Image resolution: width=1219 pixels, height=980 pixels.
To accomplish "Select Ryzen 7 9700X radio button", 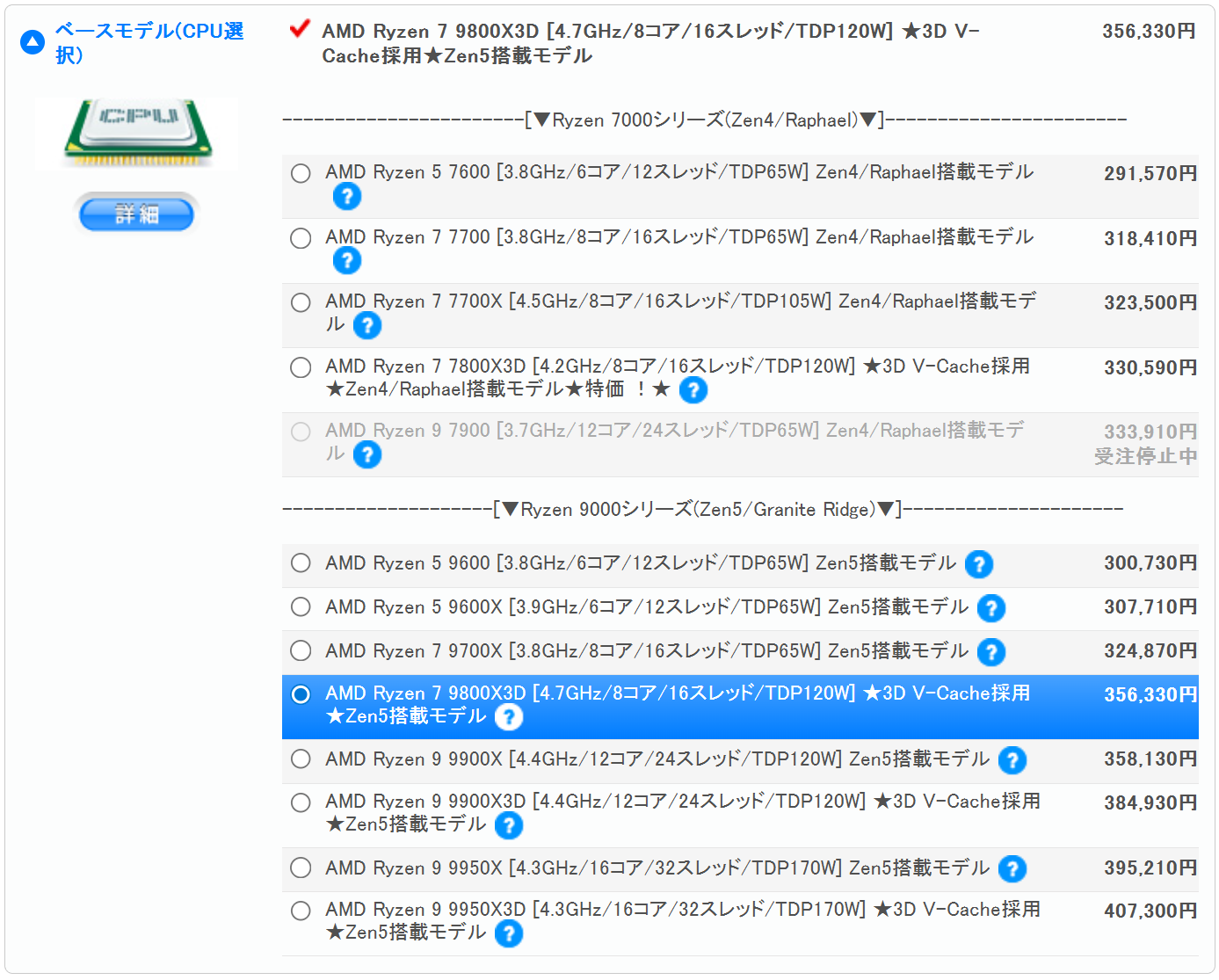I will (x=301, y=650).
